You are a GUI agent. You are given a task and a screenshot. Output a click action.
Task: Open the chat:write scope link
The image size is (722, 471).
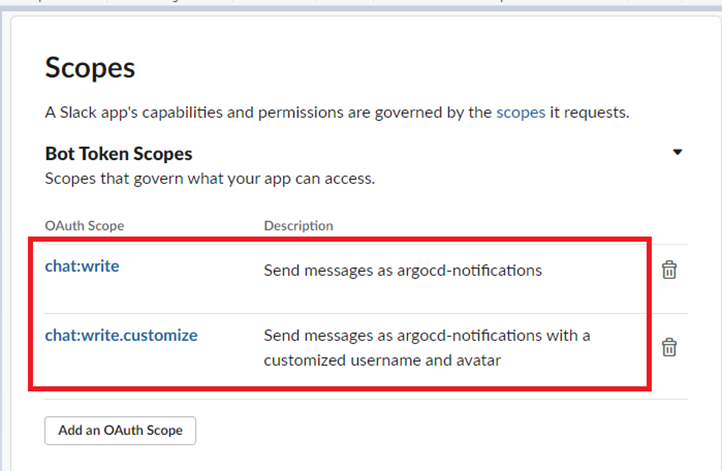[82, 266]
